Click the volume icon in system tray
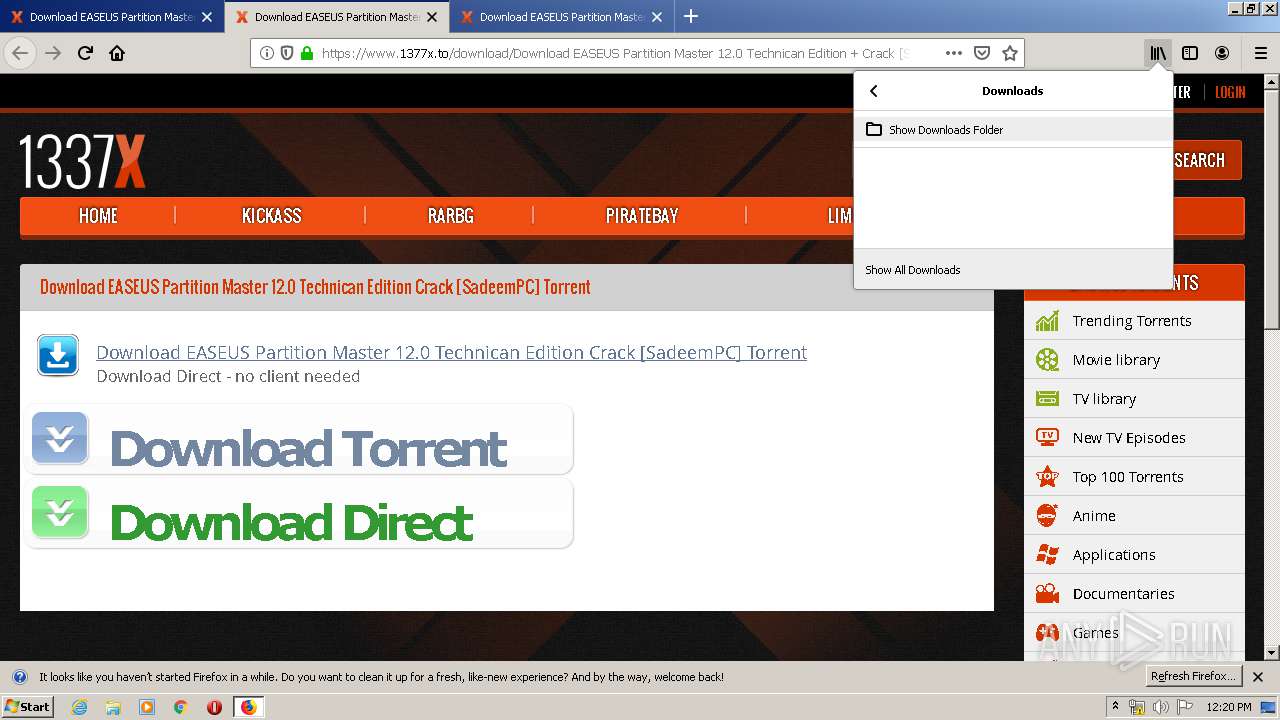This screenshot has width=1280, height=720. click(x=1161, y=707)
